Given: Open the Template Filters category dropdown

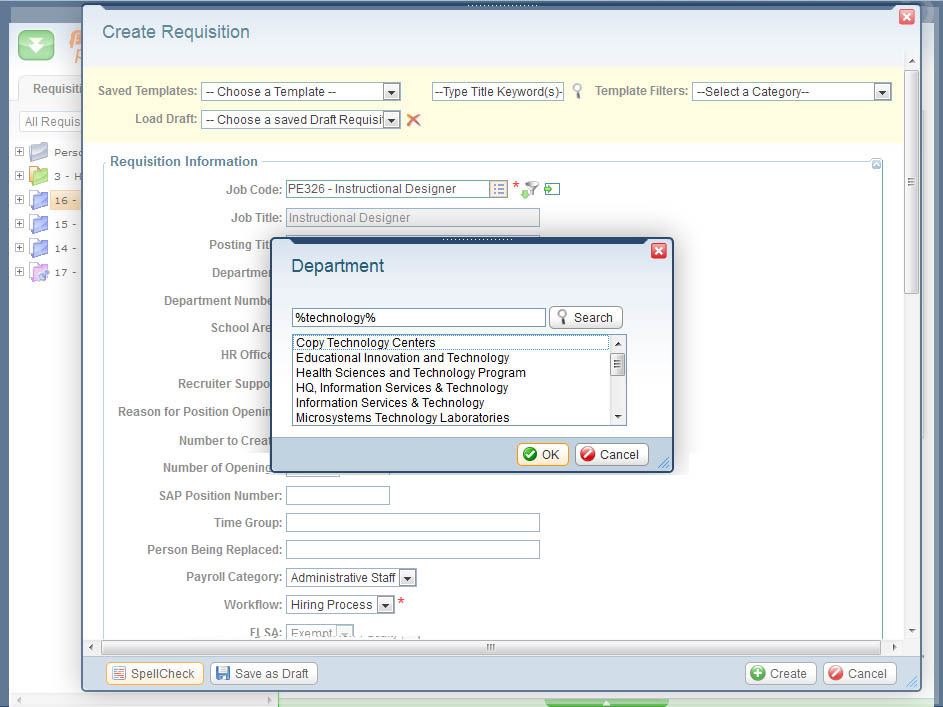Looking at the screenshot, I should coord(881,92).
